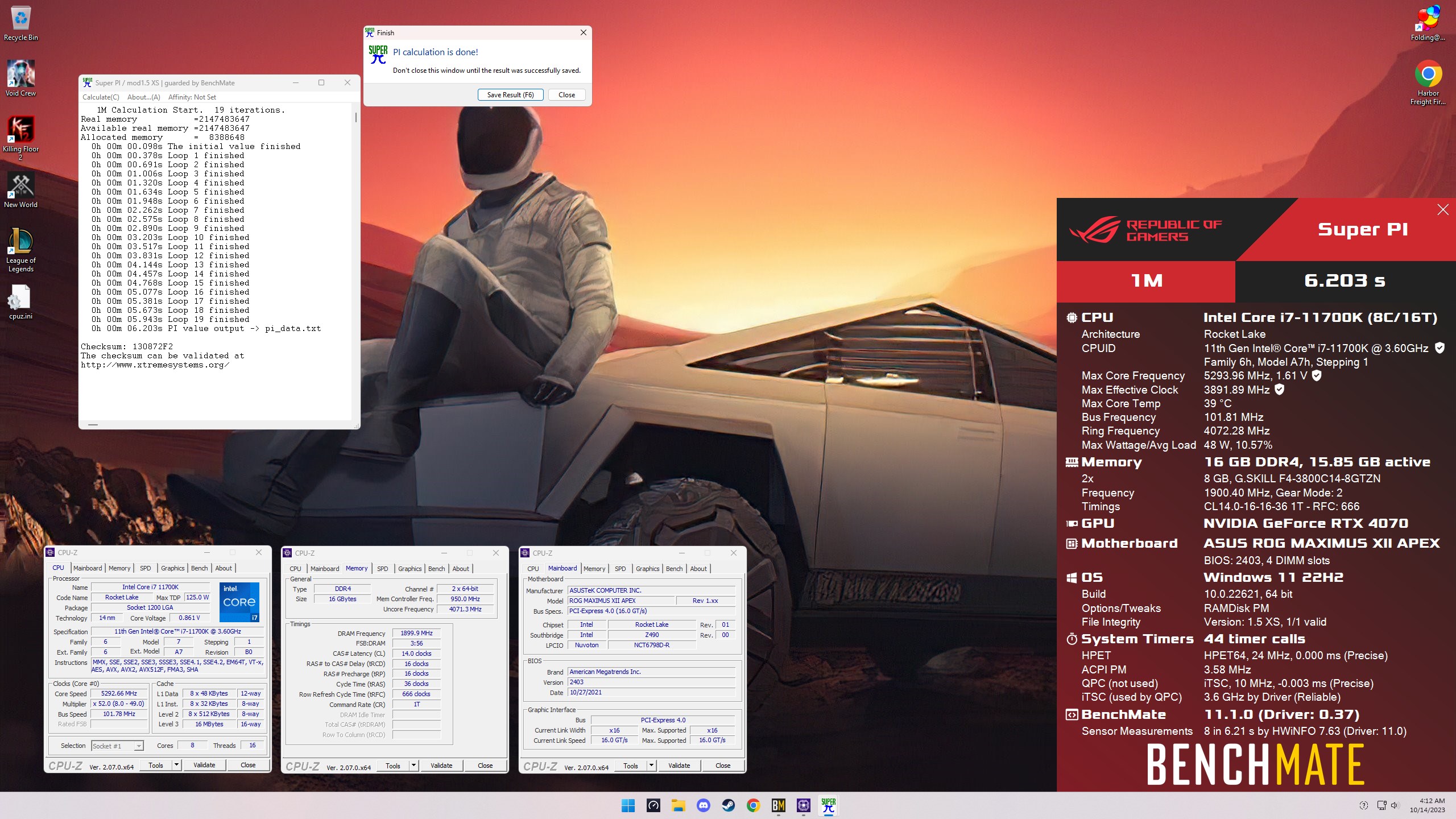Click the shield icon beside Max Core Frequency
Screen dimensions: 1456x819
click(x=1317, y=375)
